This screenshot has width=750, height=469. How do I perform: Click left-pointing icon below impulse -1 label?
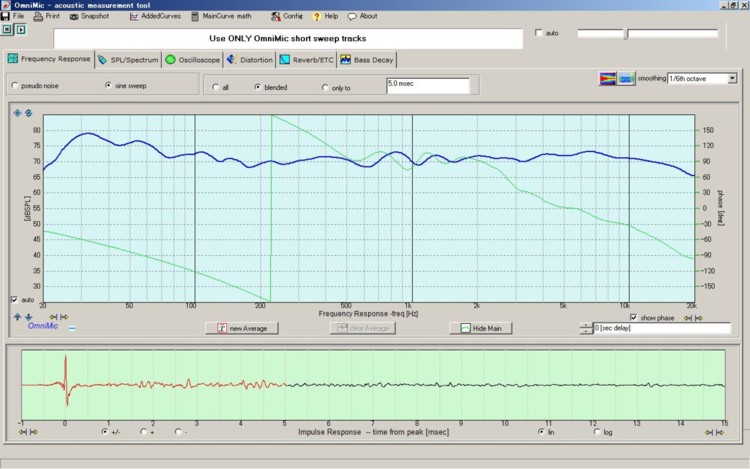pos(22,432)
